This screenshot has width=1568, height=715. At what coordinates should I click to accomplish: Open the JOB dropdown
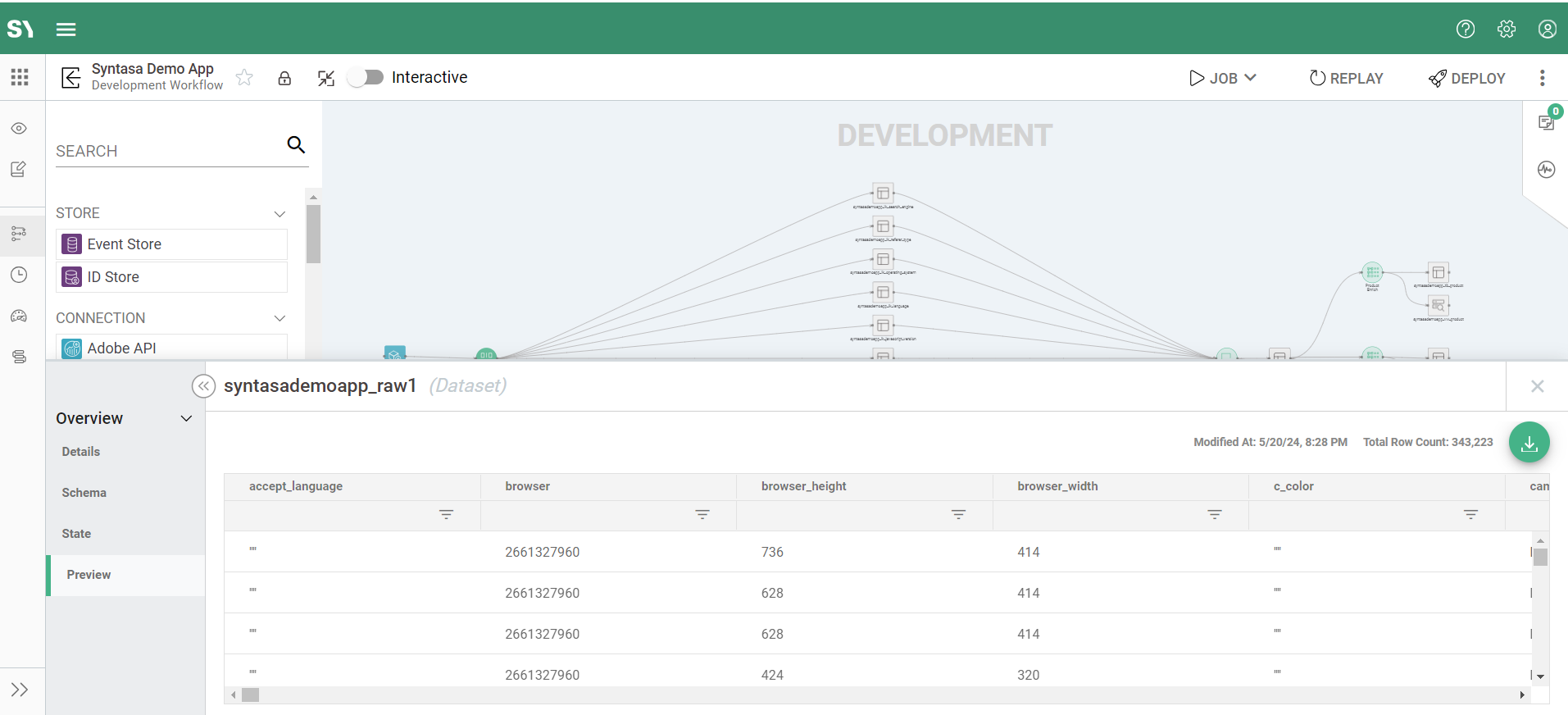tap(1222, 78)
